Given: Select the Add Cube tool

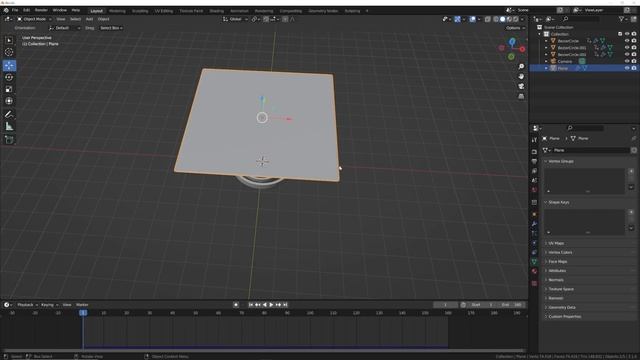Looking at the screenshot, I should click(9, 140).
